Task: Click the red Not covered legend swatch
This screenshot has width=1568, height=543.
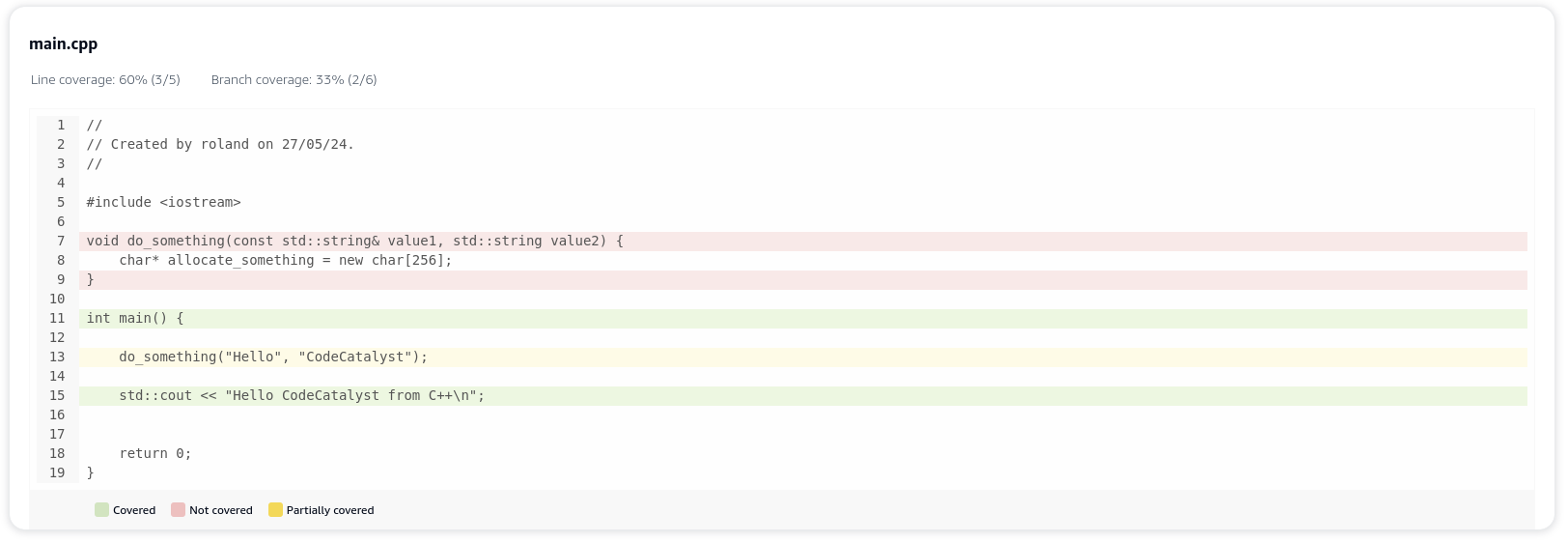Action: pos(178,510)
